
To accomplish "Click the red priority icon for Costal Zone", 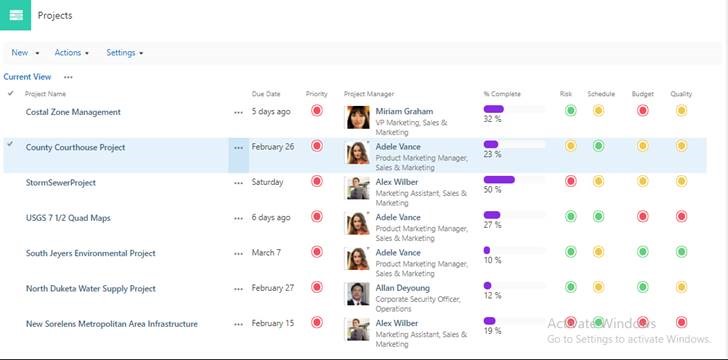I will (x=317, y=111).
